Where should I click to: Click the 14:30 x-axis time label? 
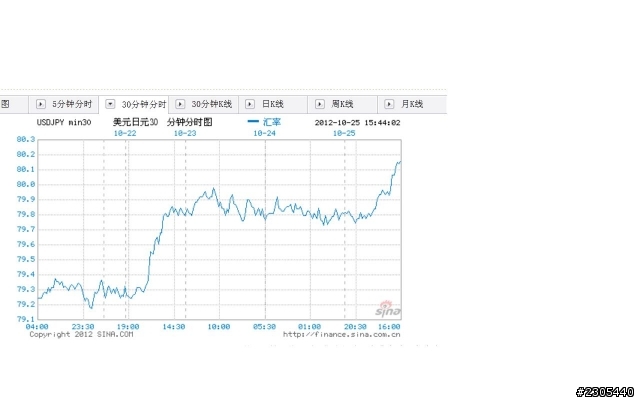tap(173, 327)
